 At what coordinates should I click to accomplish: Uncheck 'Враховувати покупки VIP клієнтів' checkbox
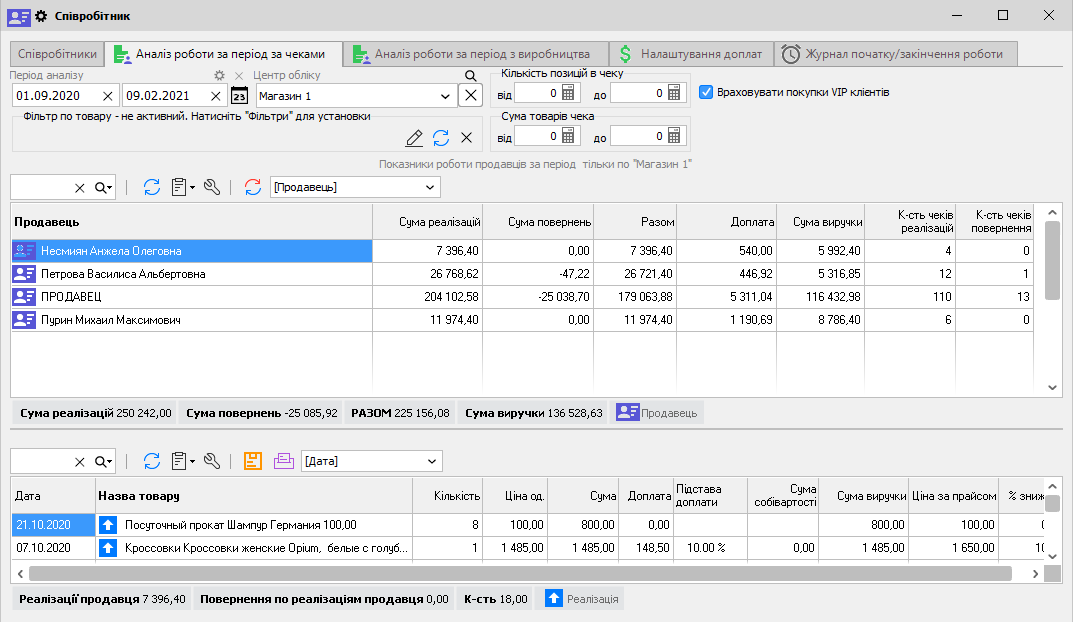coord(706,92)
